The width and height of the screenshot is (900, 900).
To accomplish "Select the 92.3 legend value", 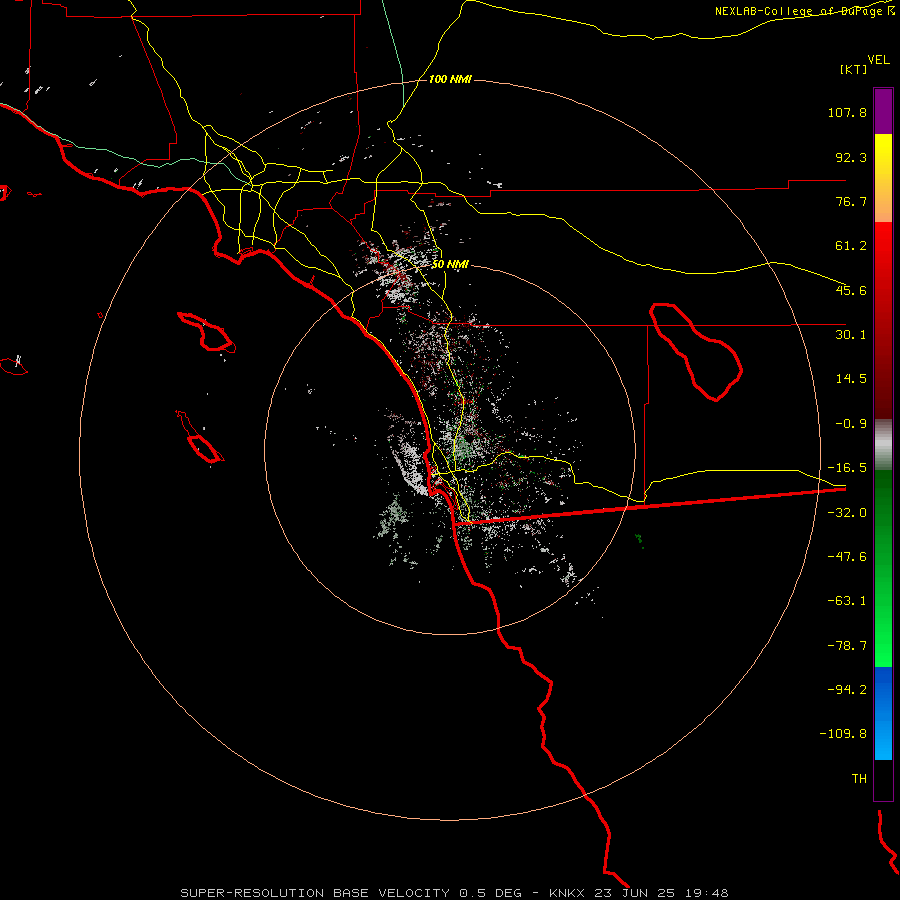I will tap(851, 157).
